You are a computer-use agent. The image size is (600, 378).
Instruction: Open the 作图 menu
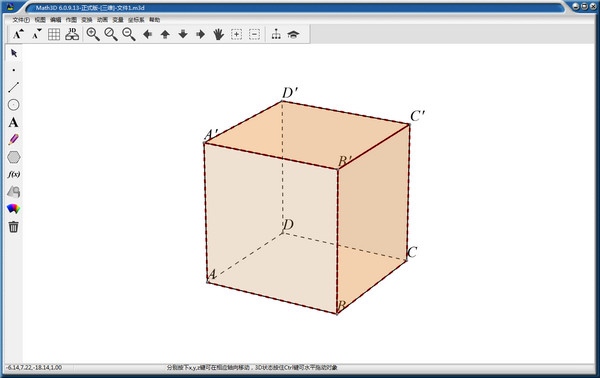[71, 20]
